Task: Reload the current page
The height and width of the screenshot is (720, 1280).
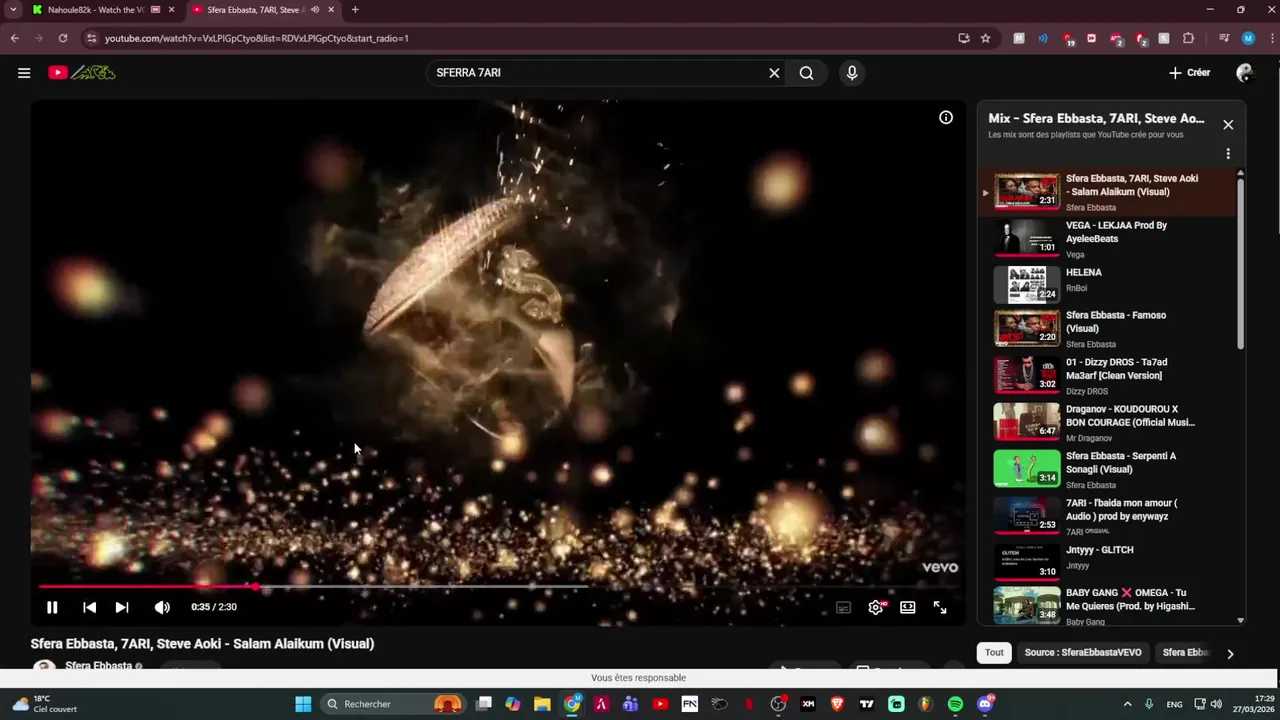Action: click(63, 38)
